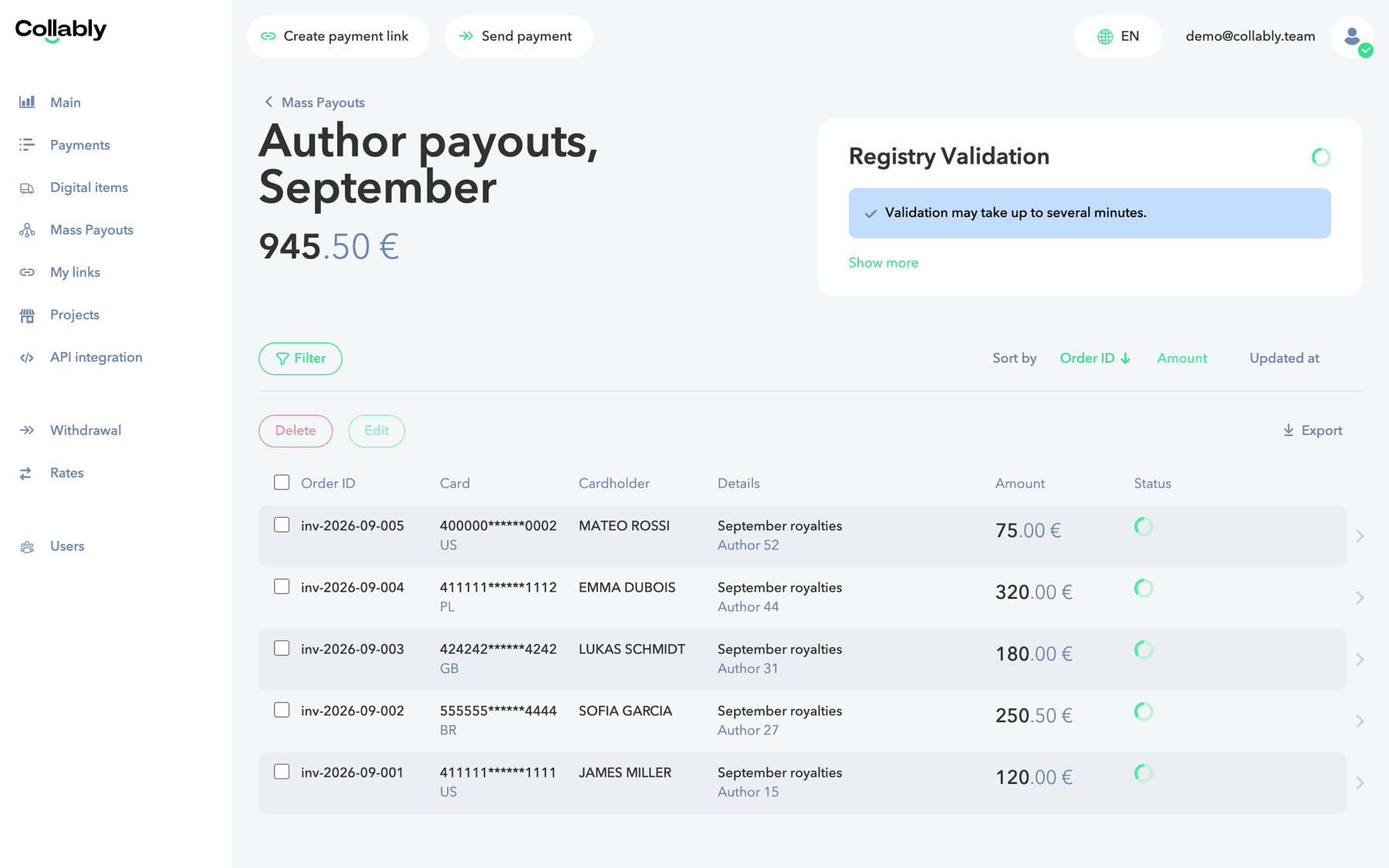Viewport: 1389px width, 868px height.
Task: Click the Mass Payouts breadcrumb link
Action: 323,103
